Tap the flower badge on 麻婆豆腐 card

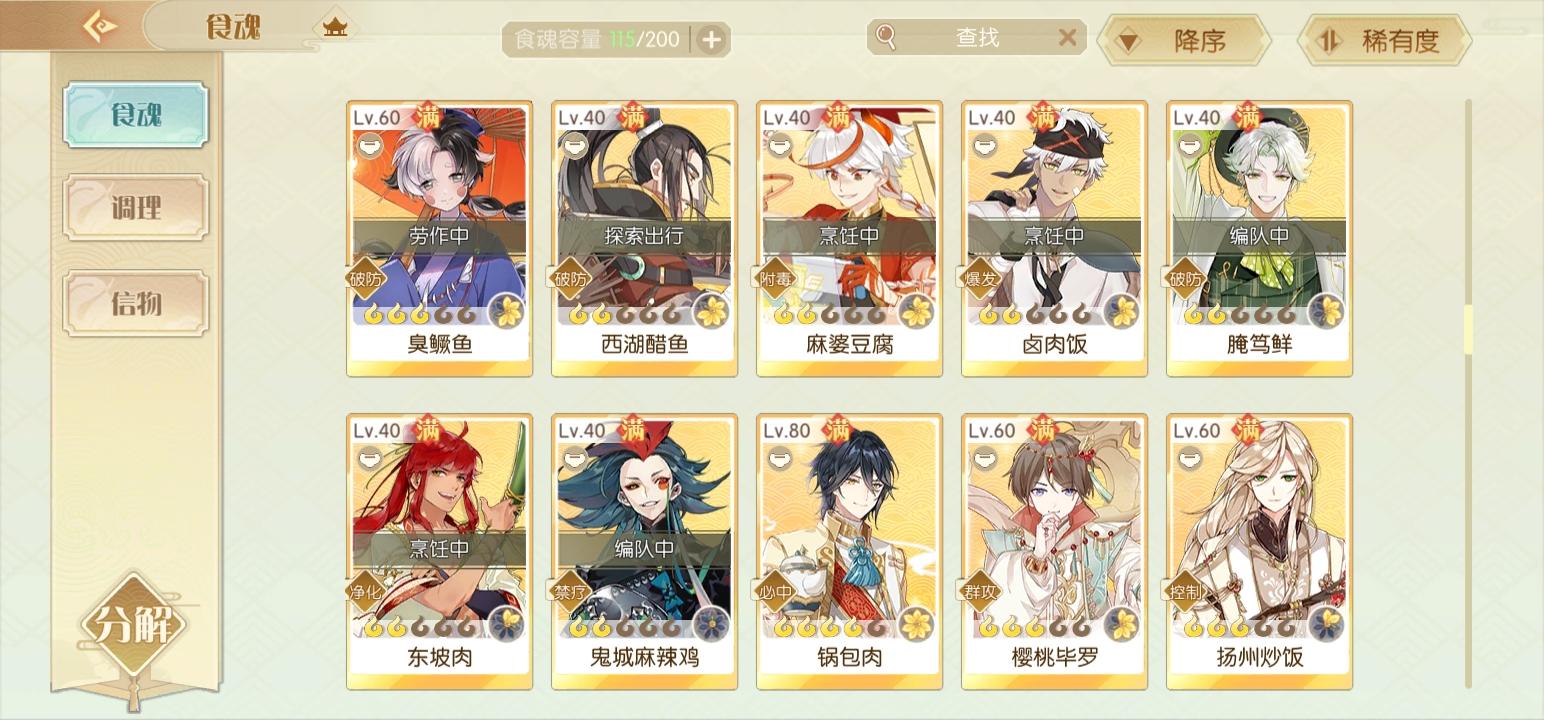917,311
